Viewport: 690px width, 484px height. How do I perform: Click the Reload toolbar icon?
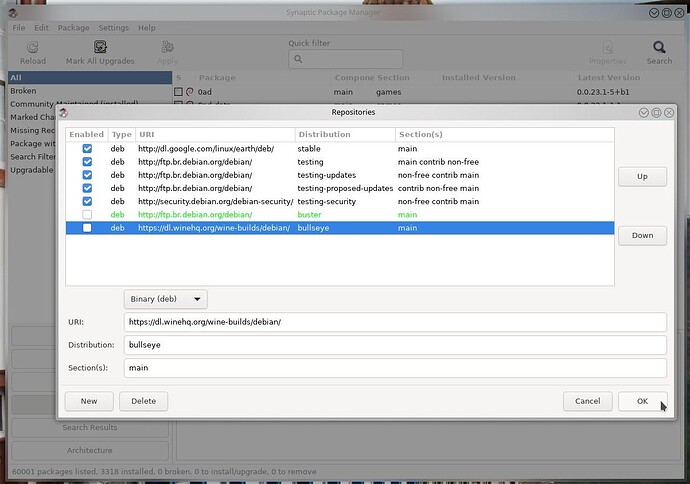click(x=32, y=47)
